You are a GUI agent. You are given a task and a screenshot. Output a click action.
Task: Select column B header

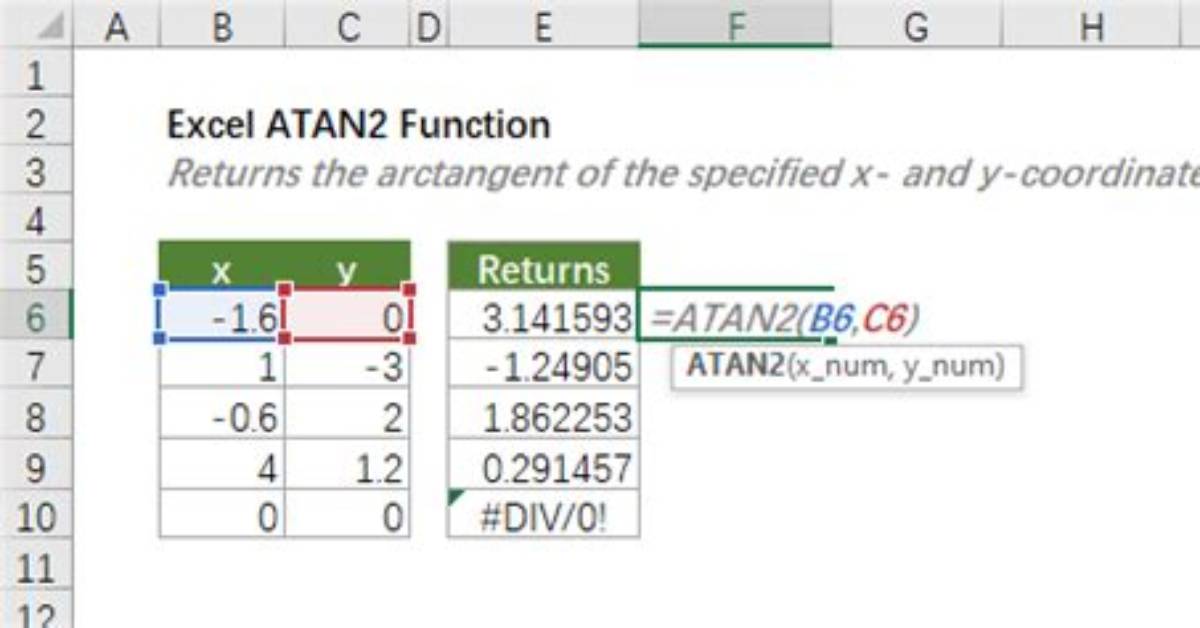pyautogui.click(x=222, y=24)
